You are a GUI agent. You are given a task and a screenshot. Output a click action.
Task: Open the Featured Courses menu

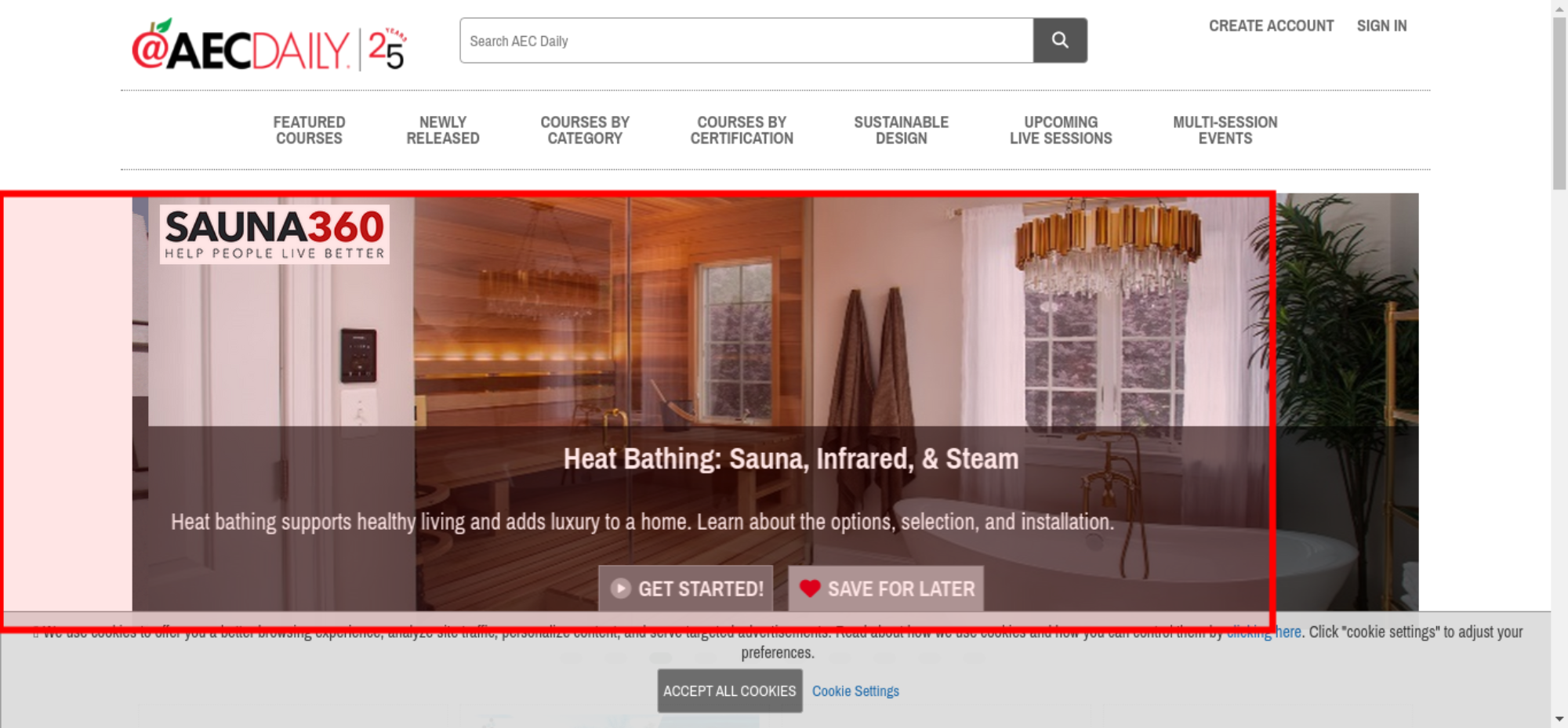pos(309,130)
